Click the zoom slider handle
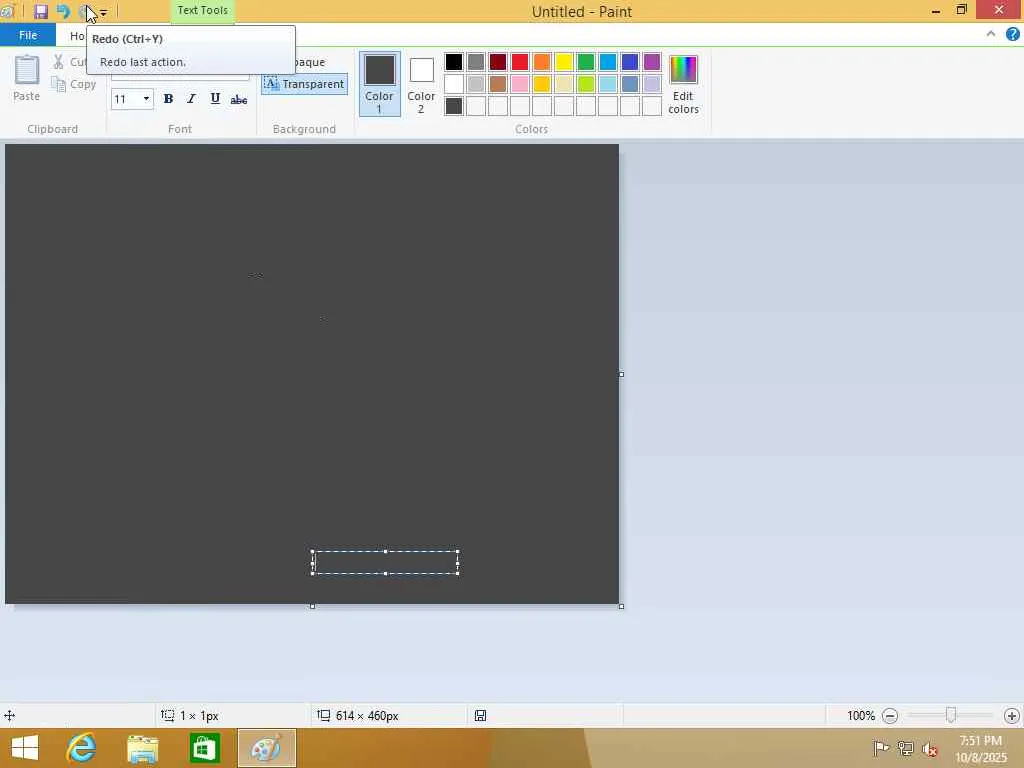 [x=951, y=716]
